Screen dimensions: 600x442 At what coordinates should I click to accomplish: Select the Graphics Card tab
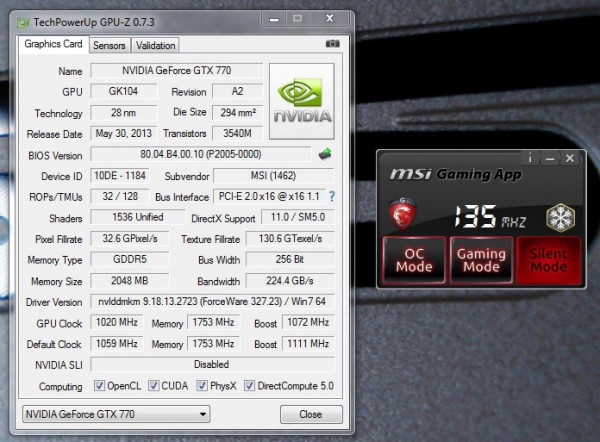pyautogui.click(x=53, y=44)
